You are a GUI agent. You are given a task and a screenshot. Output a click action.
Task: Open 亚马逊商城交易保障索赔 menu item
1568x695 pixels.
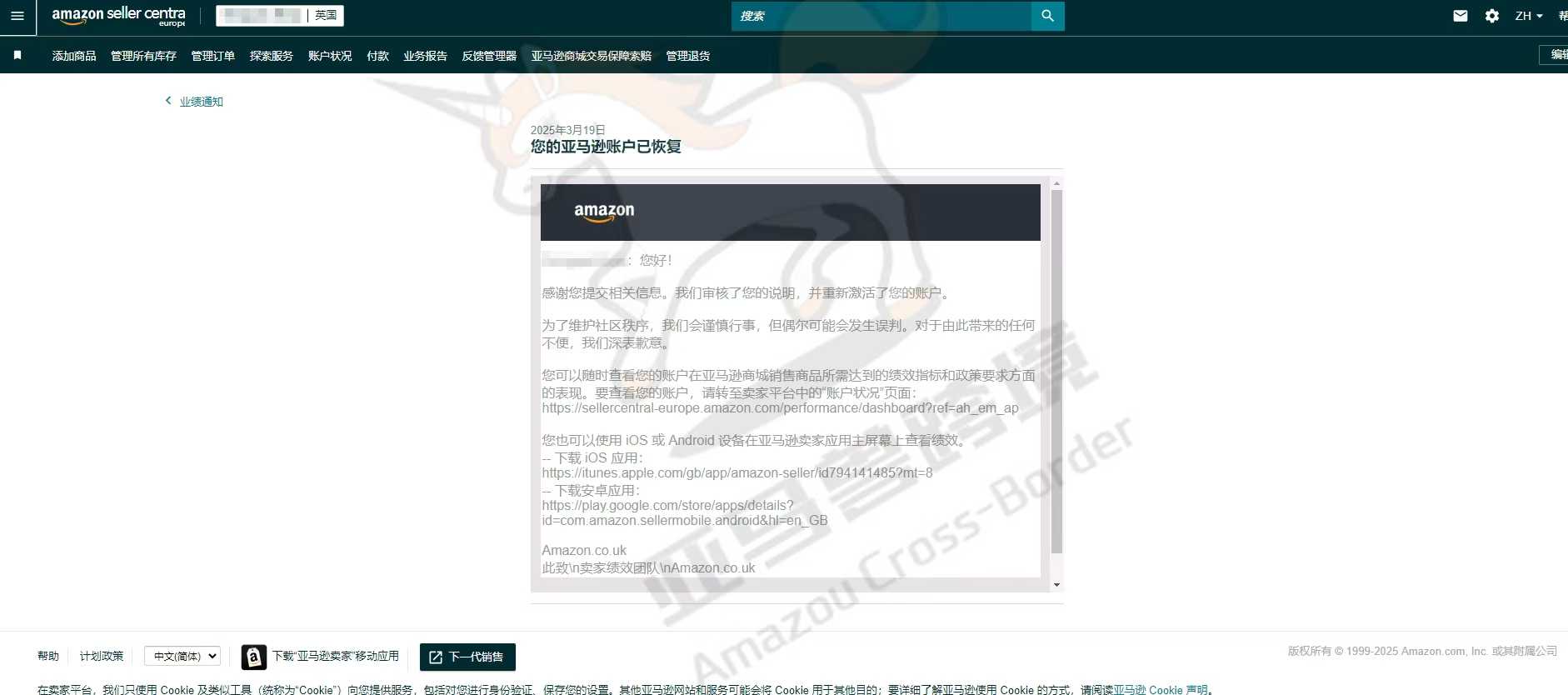(x=592, y=56)
